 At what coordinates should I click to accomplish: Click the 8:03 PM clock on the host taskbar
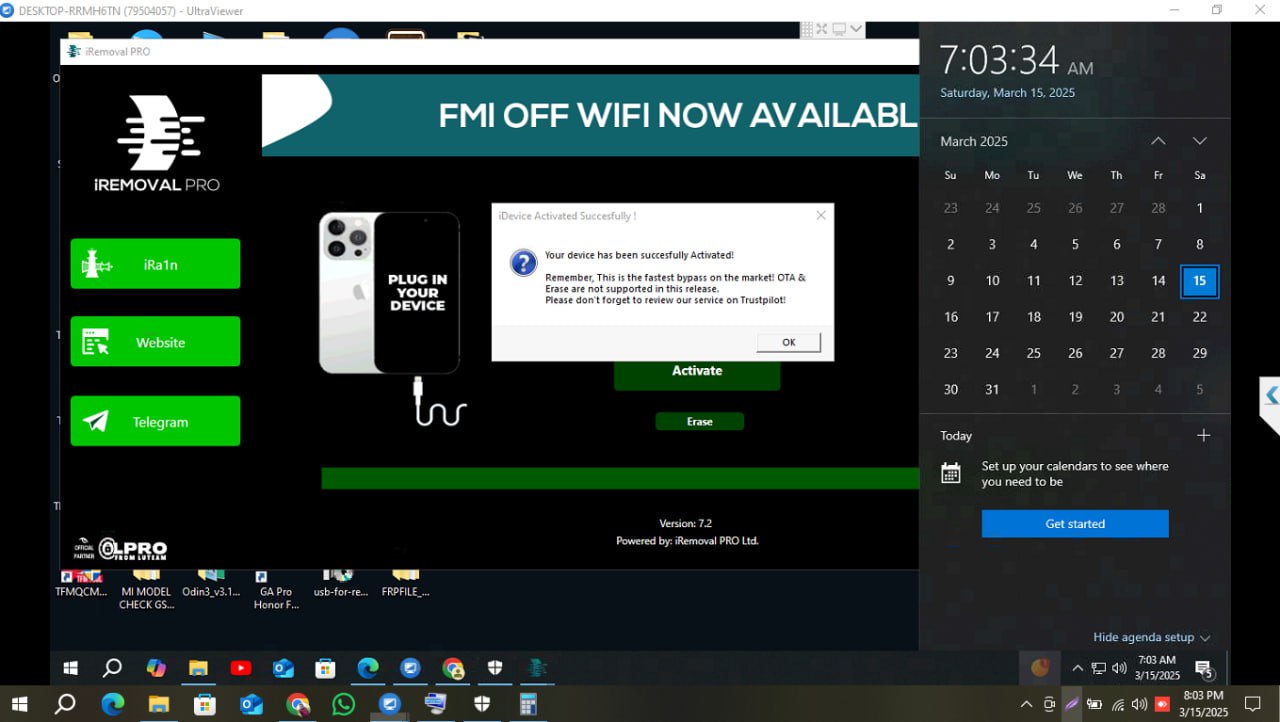(1203, 704)
